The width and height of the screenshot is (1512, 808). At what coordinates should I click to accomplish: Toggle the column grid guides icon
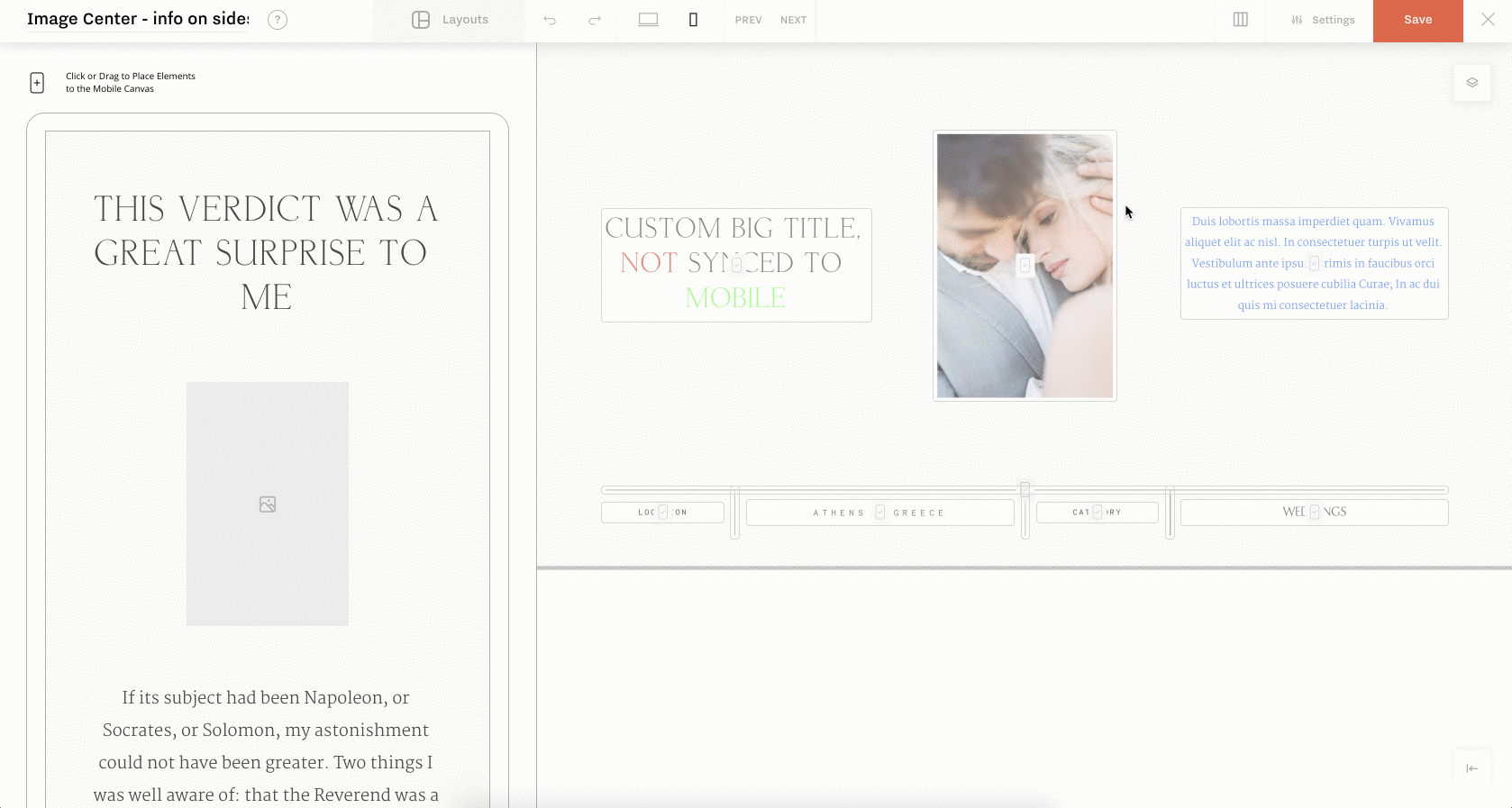1241,20
